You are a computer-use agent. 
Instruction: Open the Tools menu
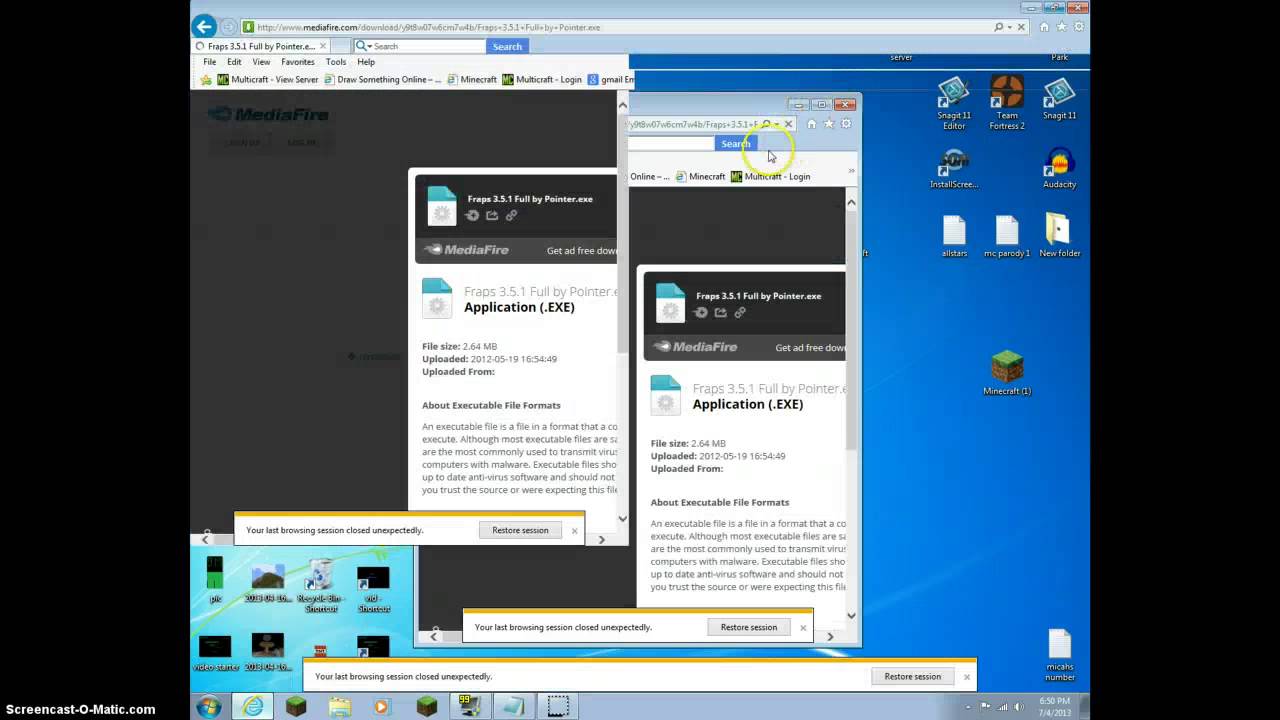[x=335, y=62]
